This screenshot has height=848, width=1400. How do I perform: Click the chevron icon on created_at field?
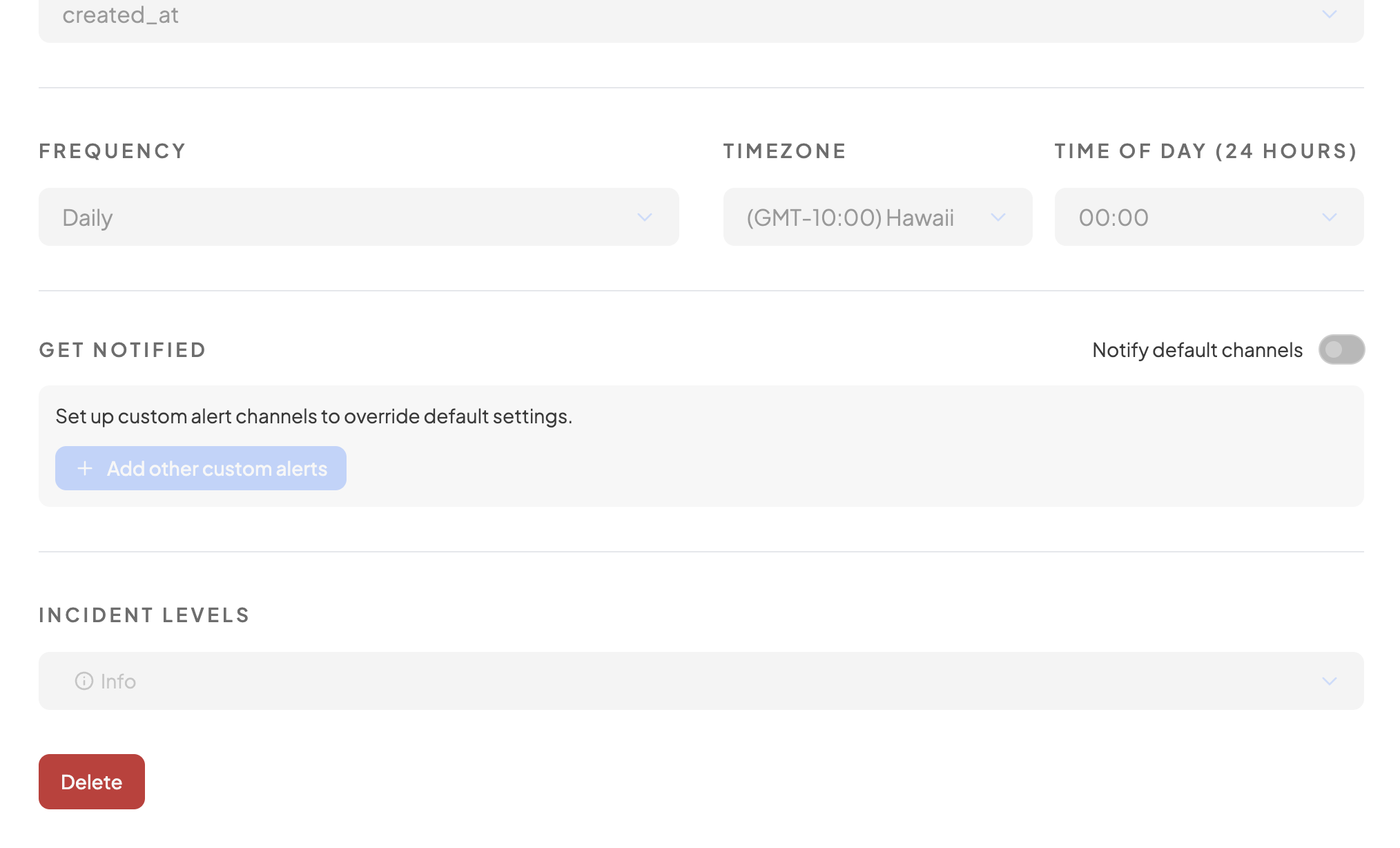[x=1329, y=15]
